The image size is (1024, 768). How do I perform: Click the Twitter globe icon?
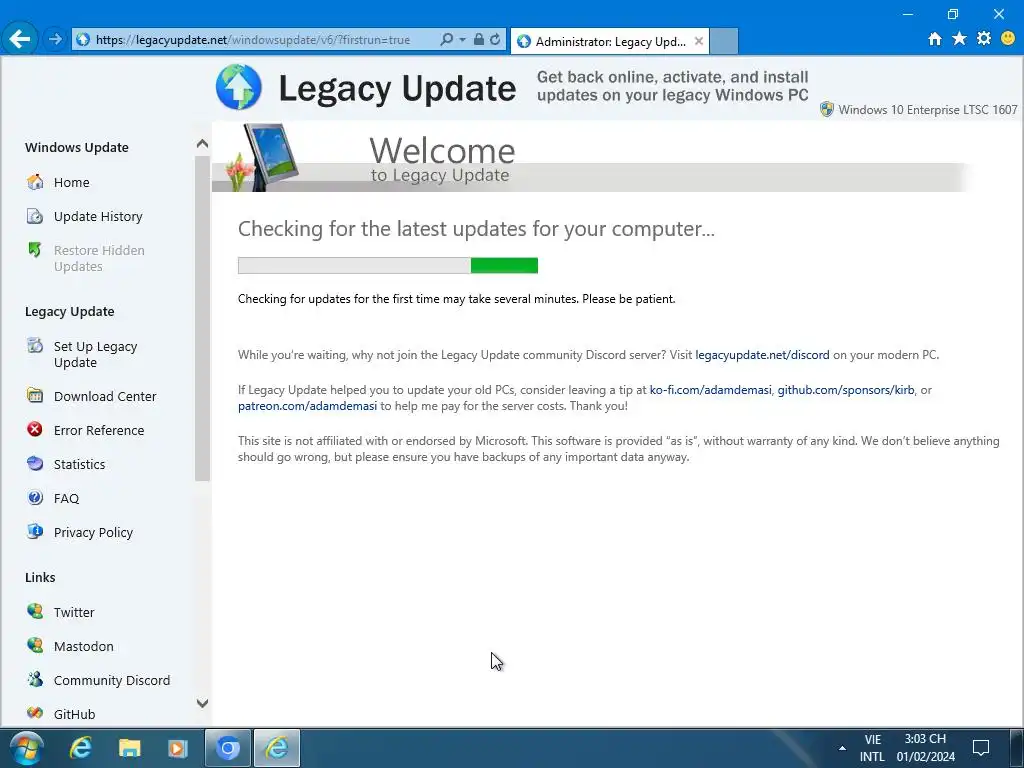tap(35, 611)
